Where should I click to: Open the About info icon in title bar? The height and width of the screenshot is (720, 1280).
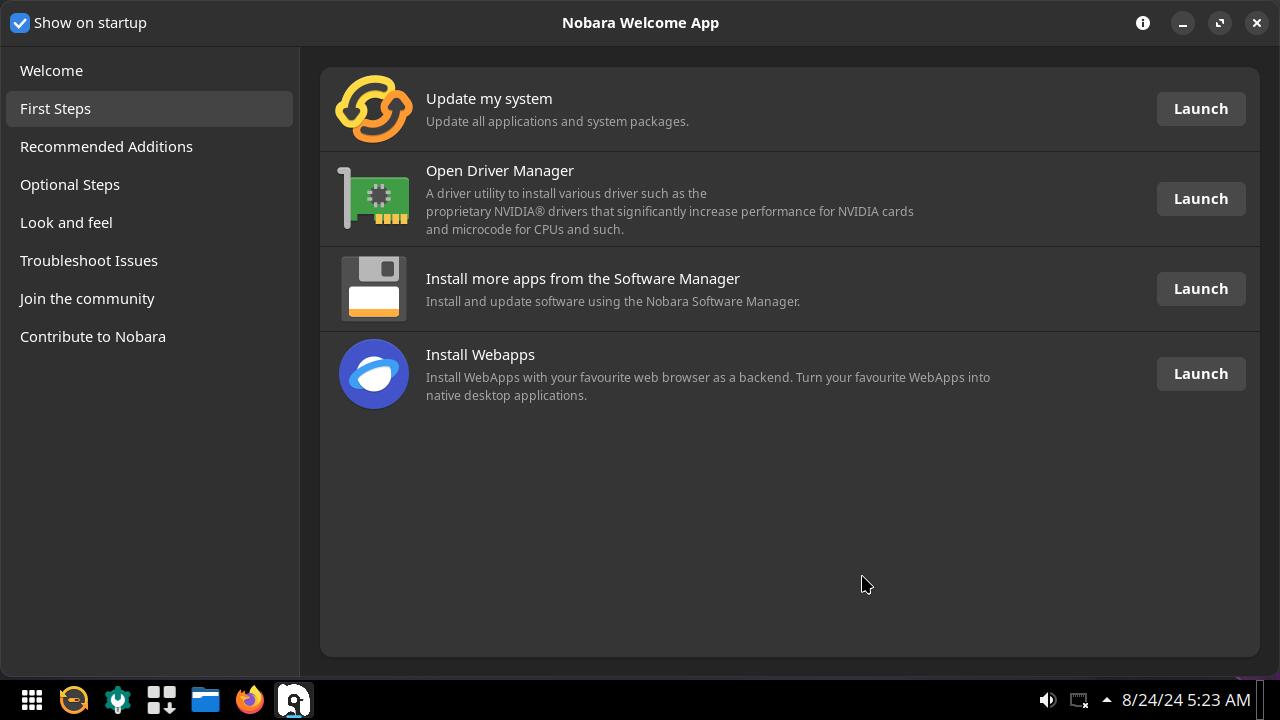tap(1143, 23)
